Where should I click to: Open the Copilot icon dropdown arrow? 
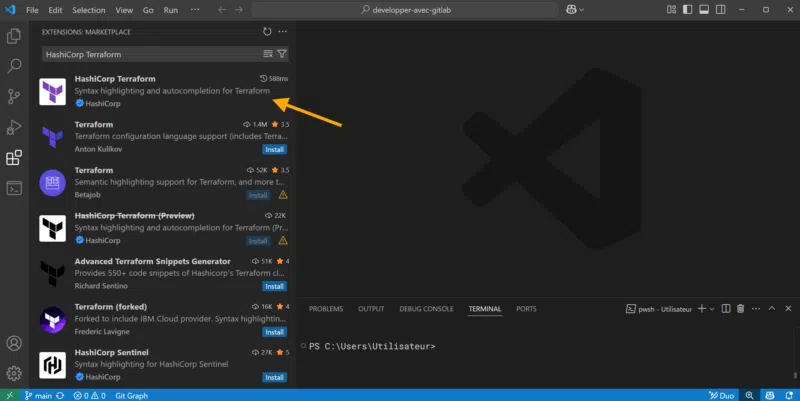click(x=581, y=10)
